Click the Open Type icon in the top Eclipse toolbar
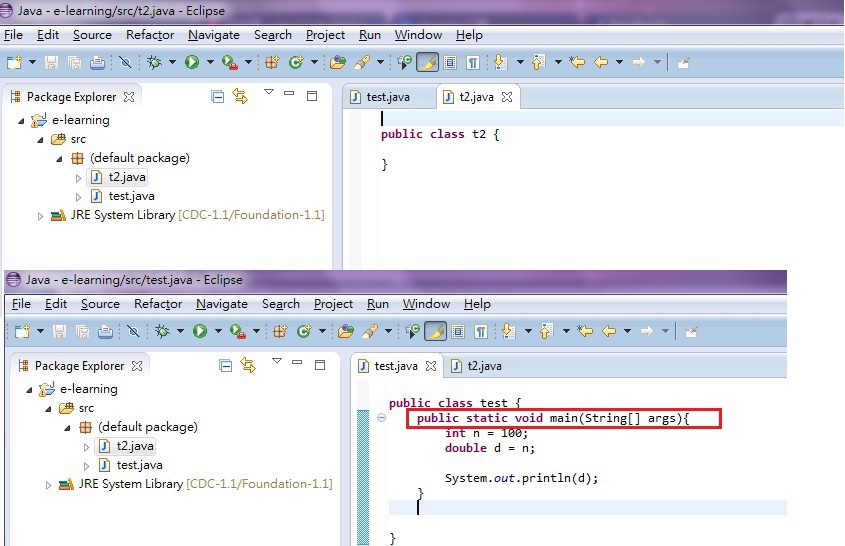Screen dimensions: 845x546 point(338,63)
